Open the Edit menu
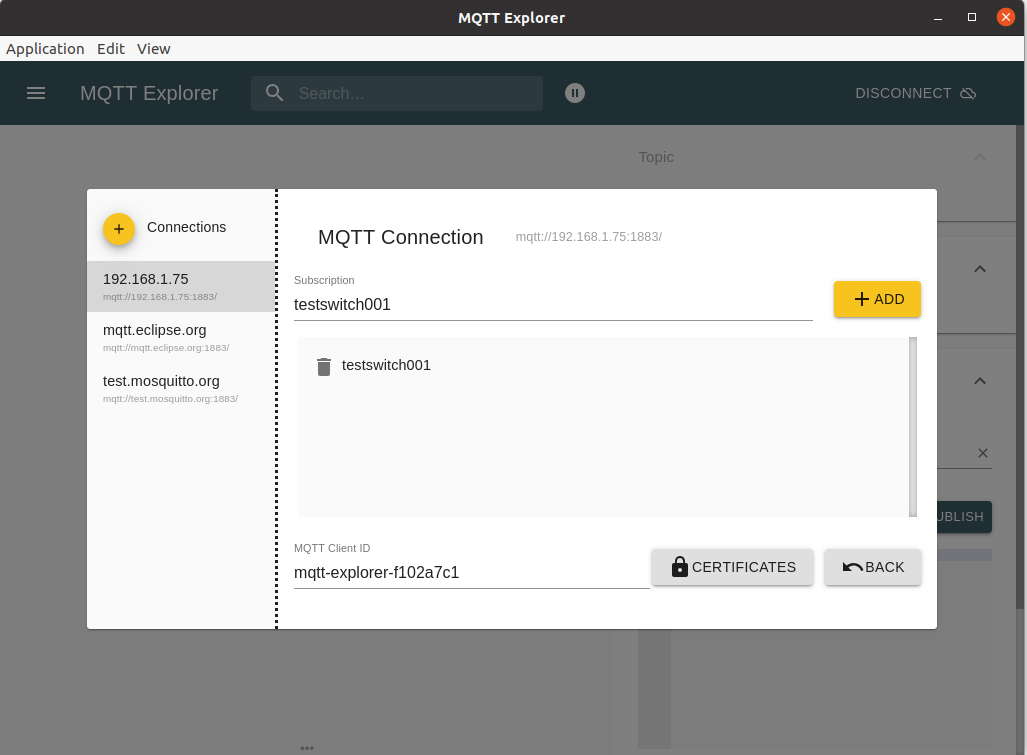Screen dimensions: 1027x755 [111, 49]
